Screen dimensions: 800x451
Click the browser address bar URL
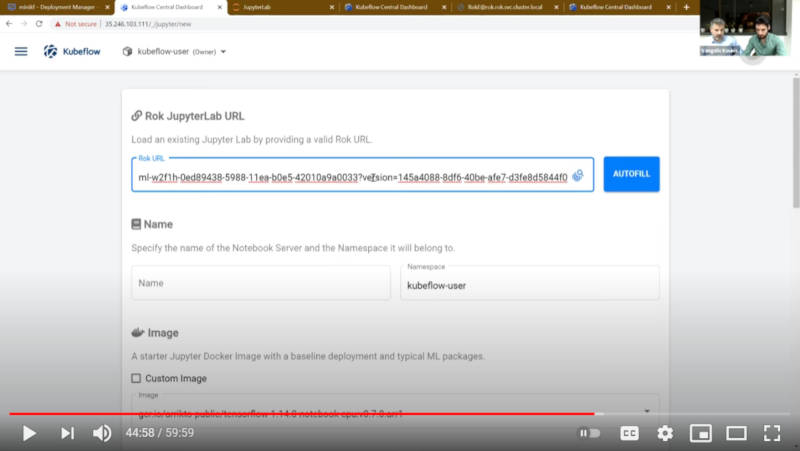pyautogui.click(x=148, y=24)
